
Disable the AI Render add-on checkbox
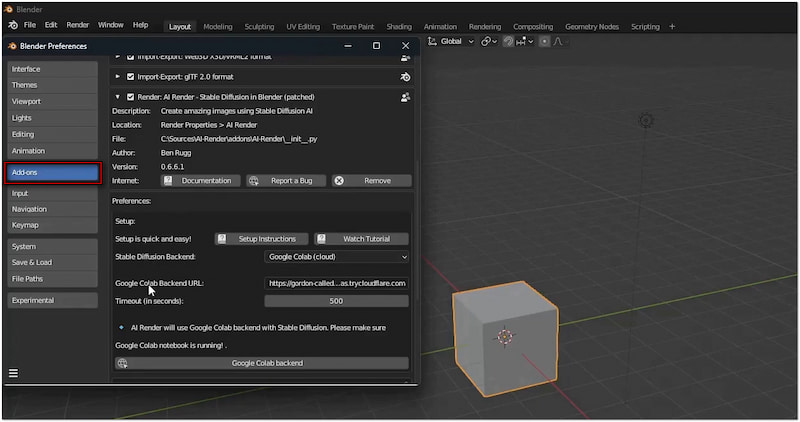click(131, 97)
